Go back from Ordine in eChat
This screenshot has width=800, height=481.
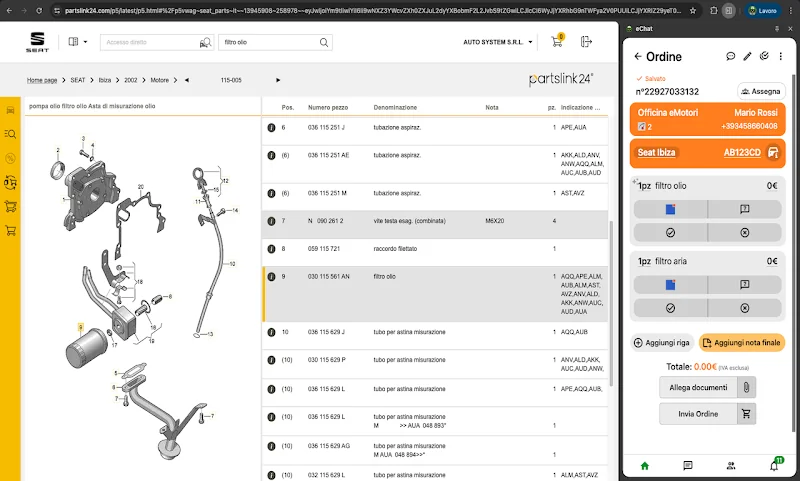click(x=638, y=56)
